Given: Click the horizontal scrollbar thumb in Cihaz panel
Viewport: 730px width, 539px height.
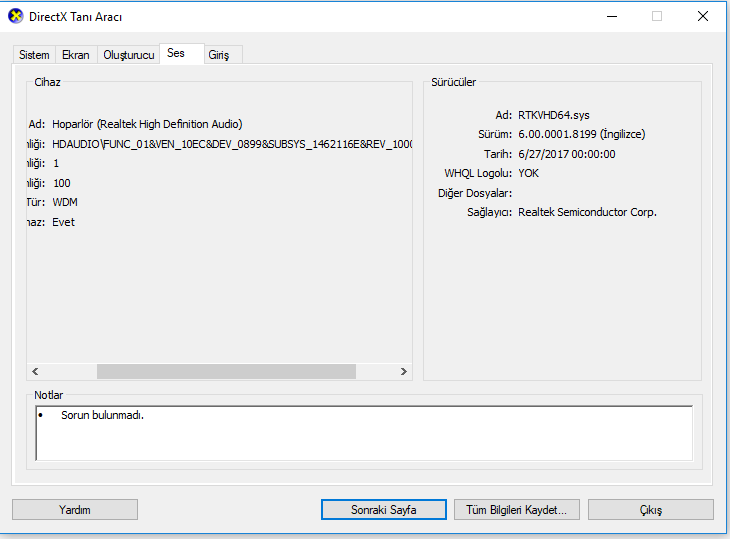Looking at the screenshot, I should 226,371.
